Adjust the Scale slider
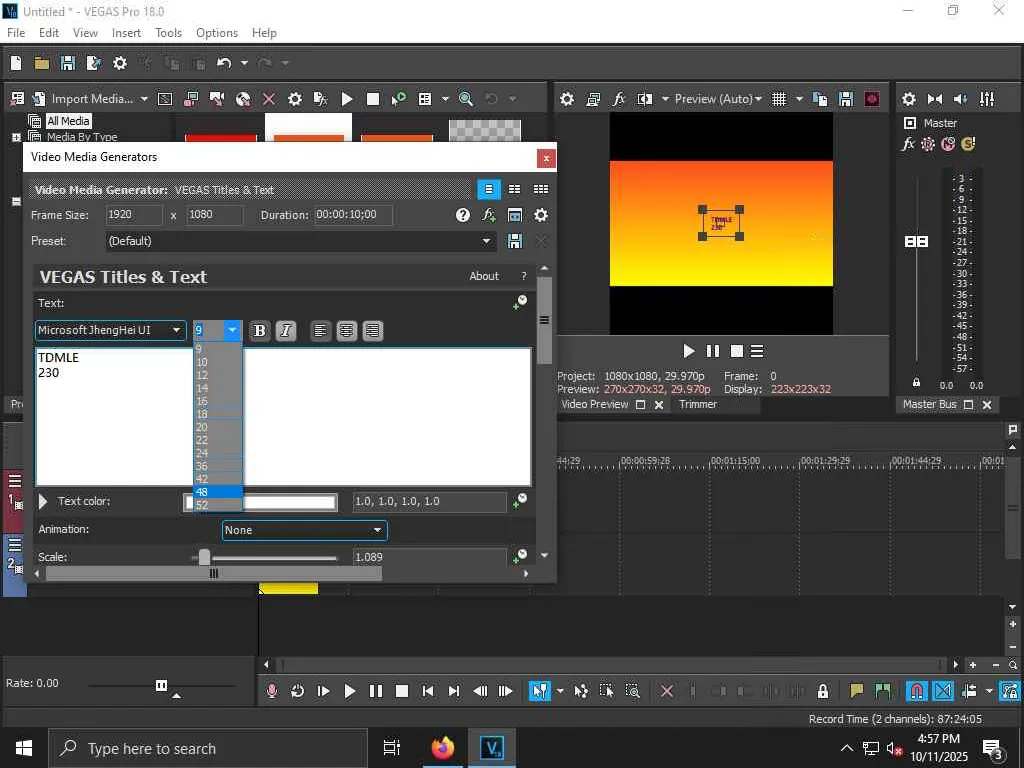1024x768 pixels. (x=204, y=557)
